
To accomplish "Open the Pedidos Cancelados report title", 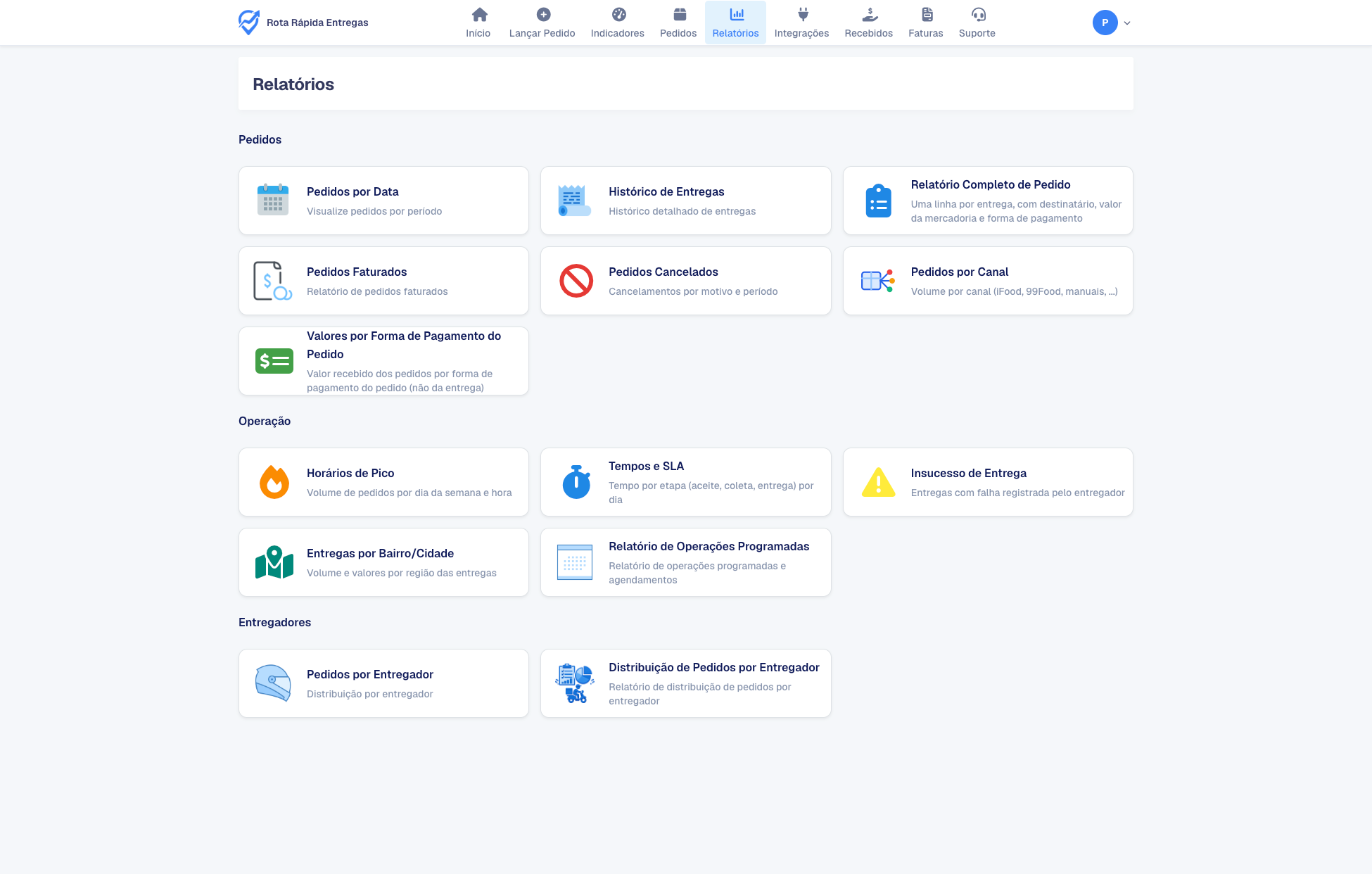I will tap(664, 272).
